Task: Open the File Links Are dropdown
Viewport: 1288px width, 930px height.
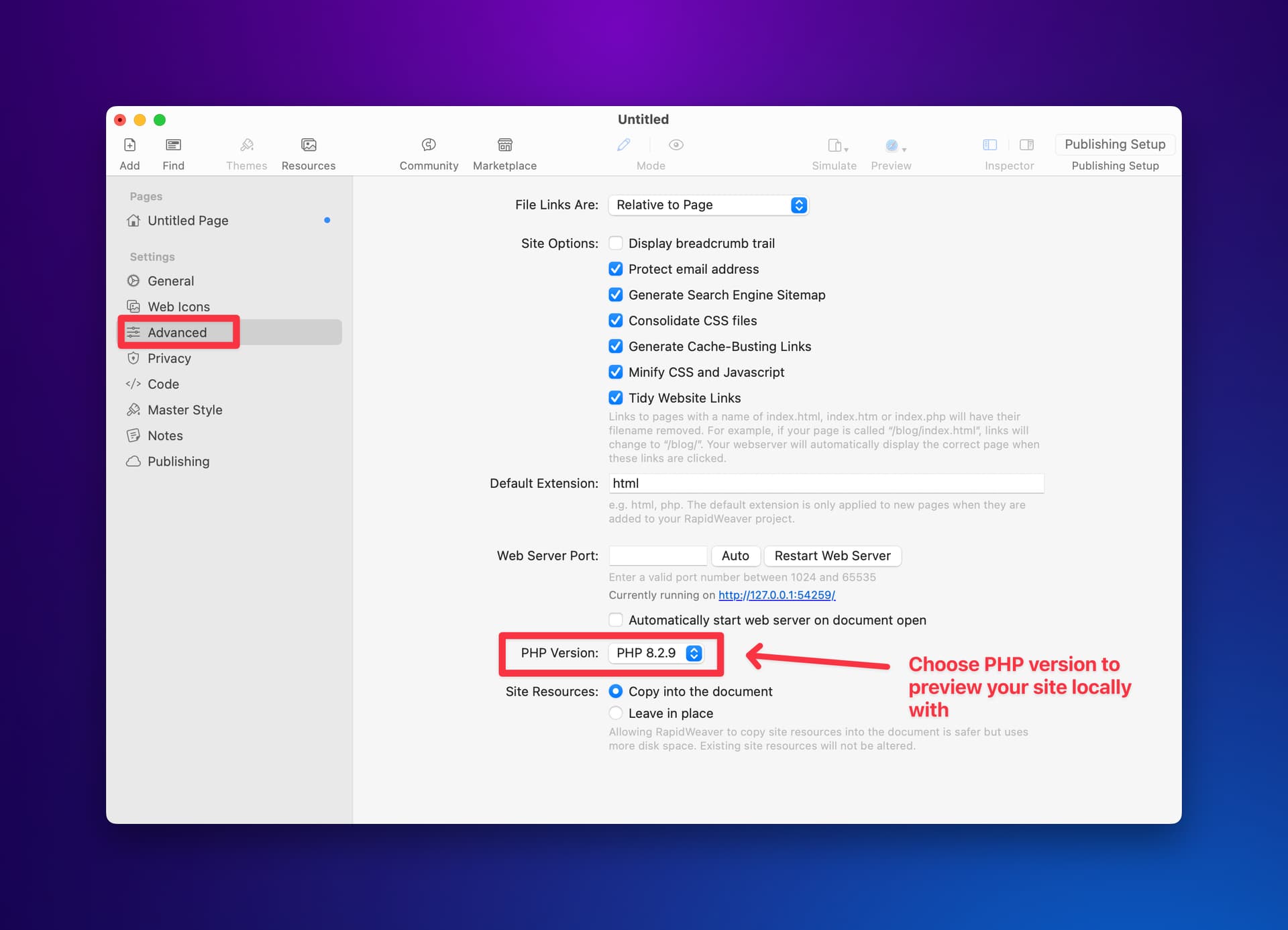Action: click(x=708, y=205)
